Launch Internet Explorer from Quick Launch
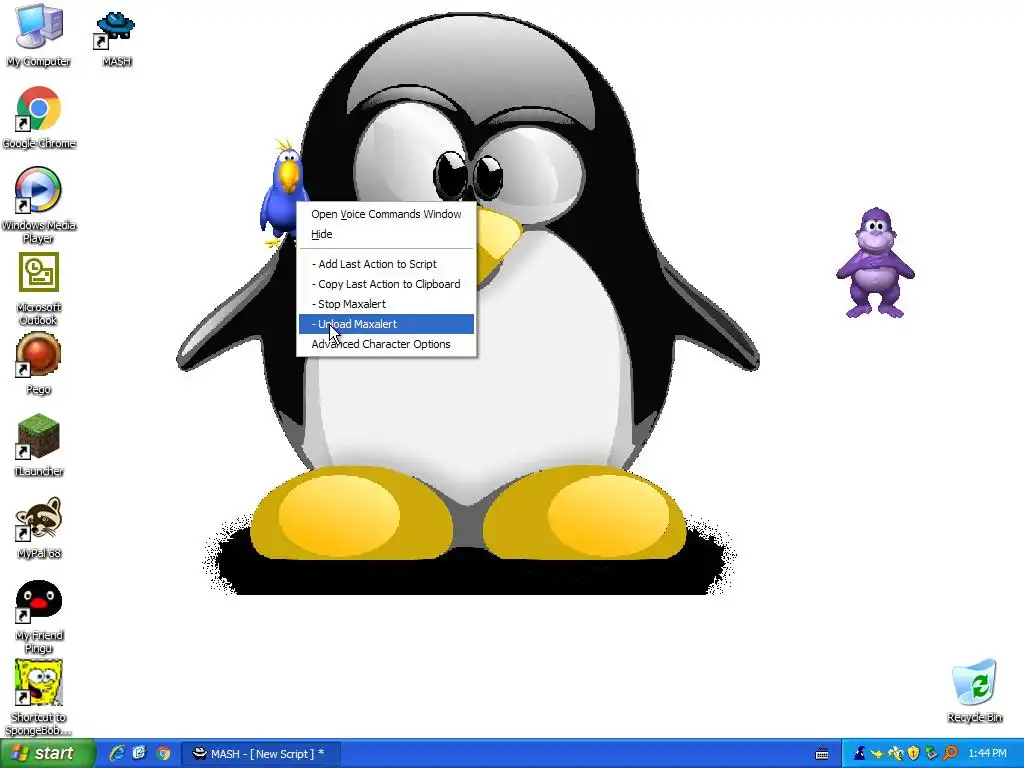The height and width of the screenshot is (768, 1024). coord(116,754)
